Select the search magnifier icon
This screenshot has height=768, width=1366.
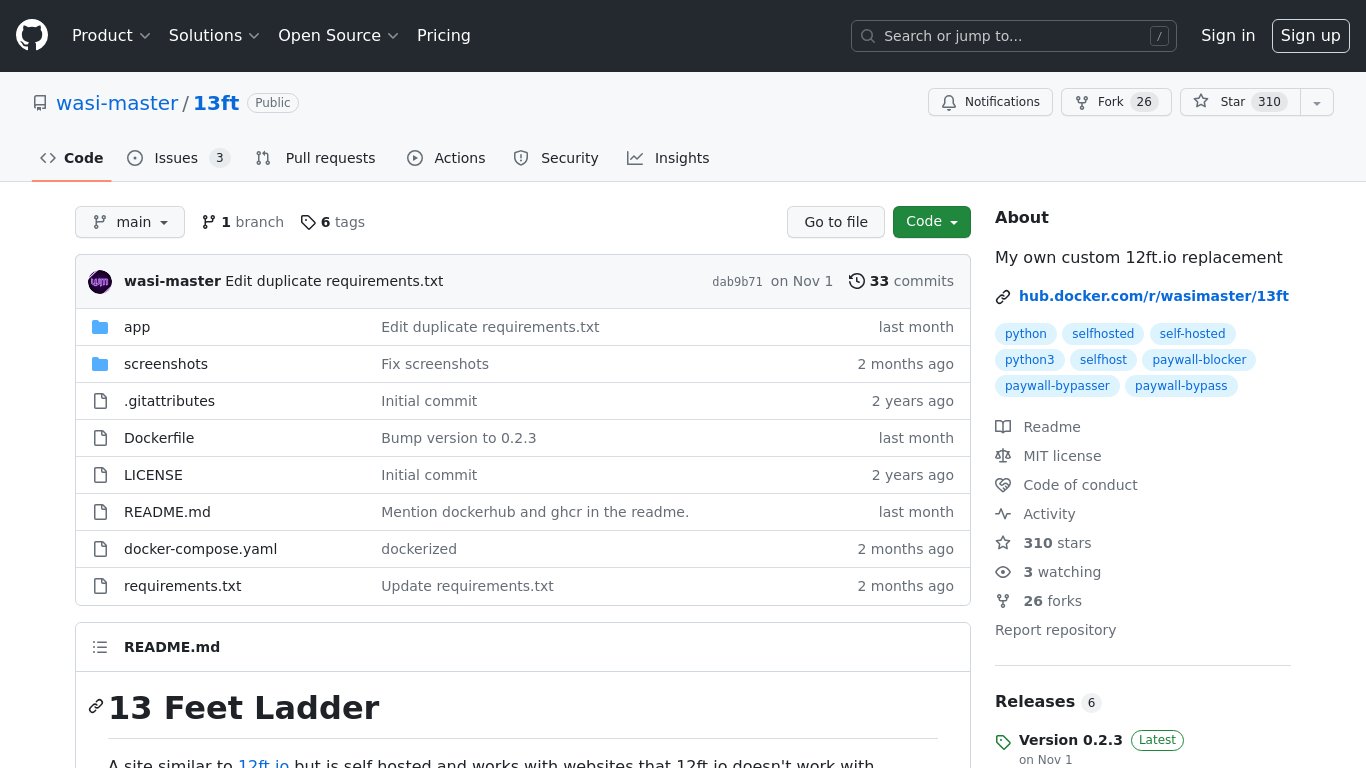(x=868, y=36)
